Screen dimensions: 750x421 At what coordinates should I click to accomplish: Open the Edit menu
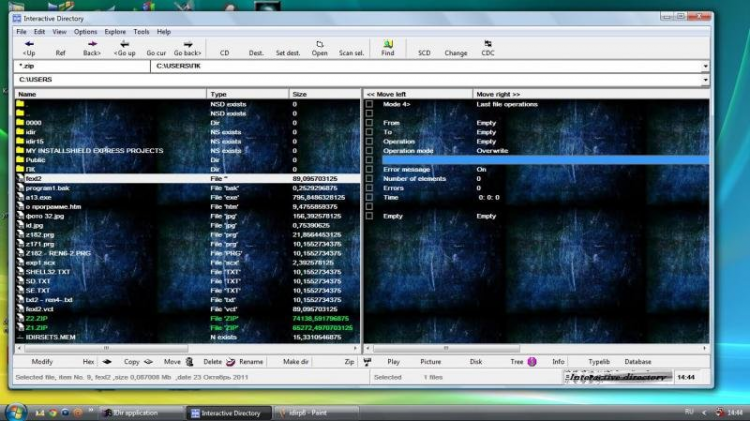(x=39, y=32)
